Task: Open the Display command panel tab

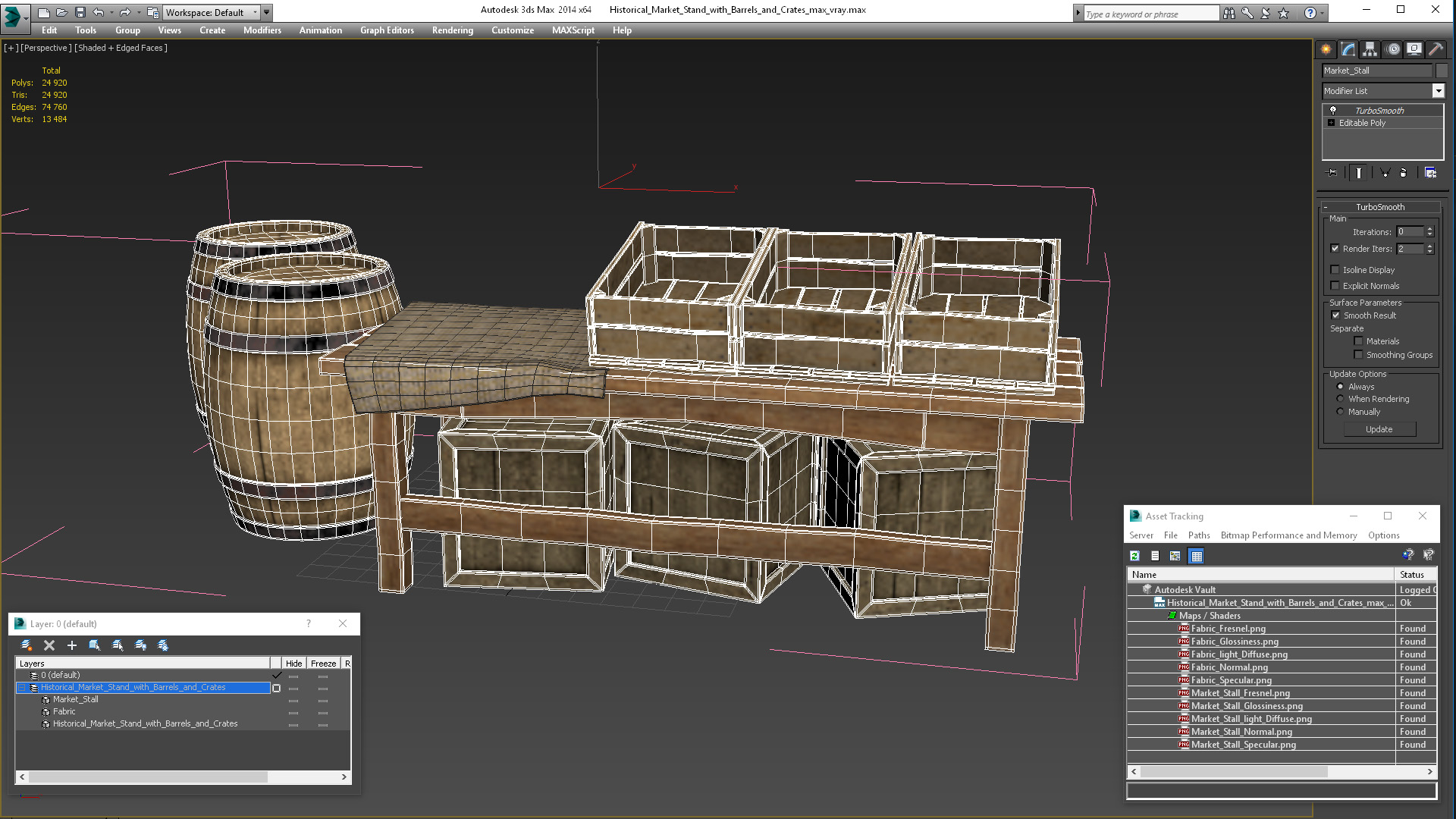Action: coord(1414,49)
